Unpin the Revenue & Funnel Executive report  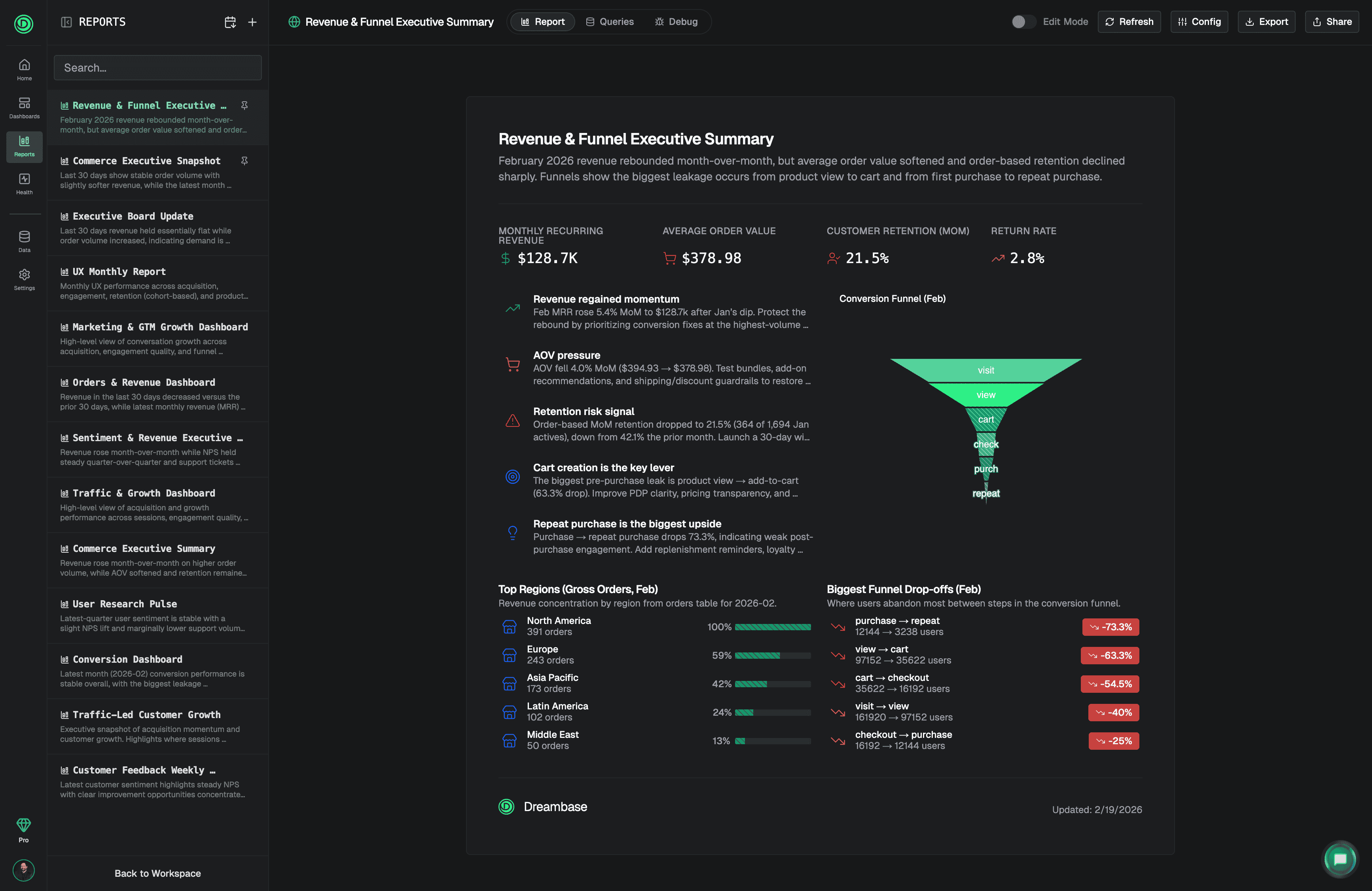click(x=244, y=106)
